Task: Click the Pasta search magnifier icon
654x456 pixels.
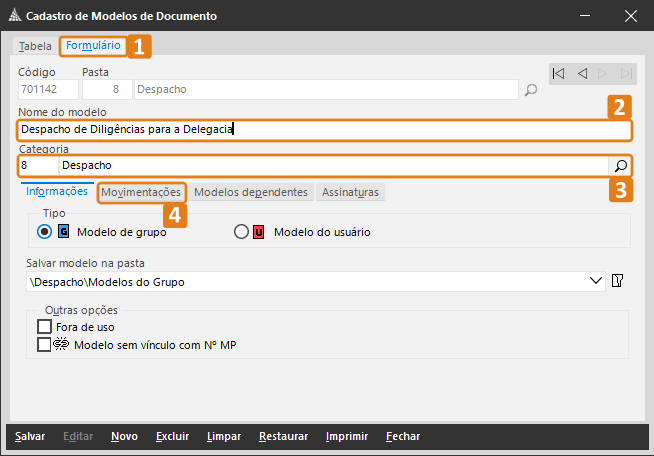Action: tap(531, 89)
